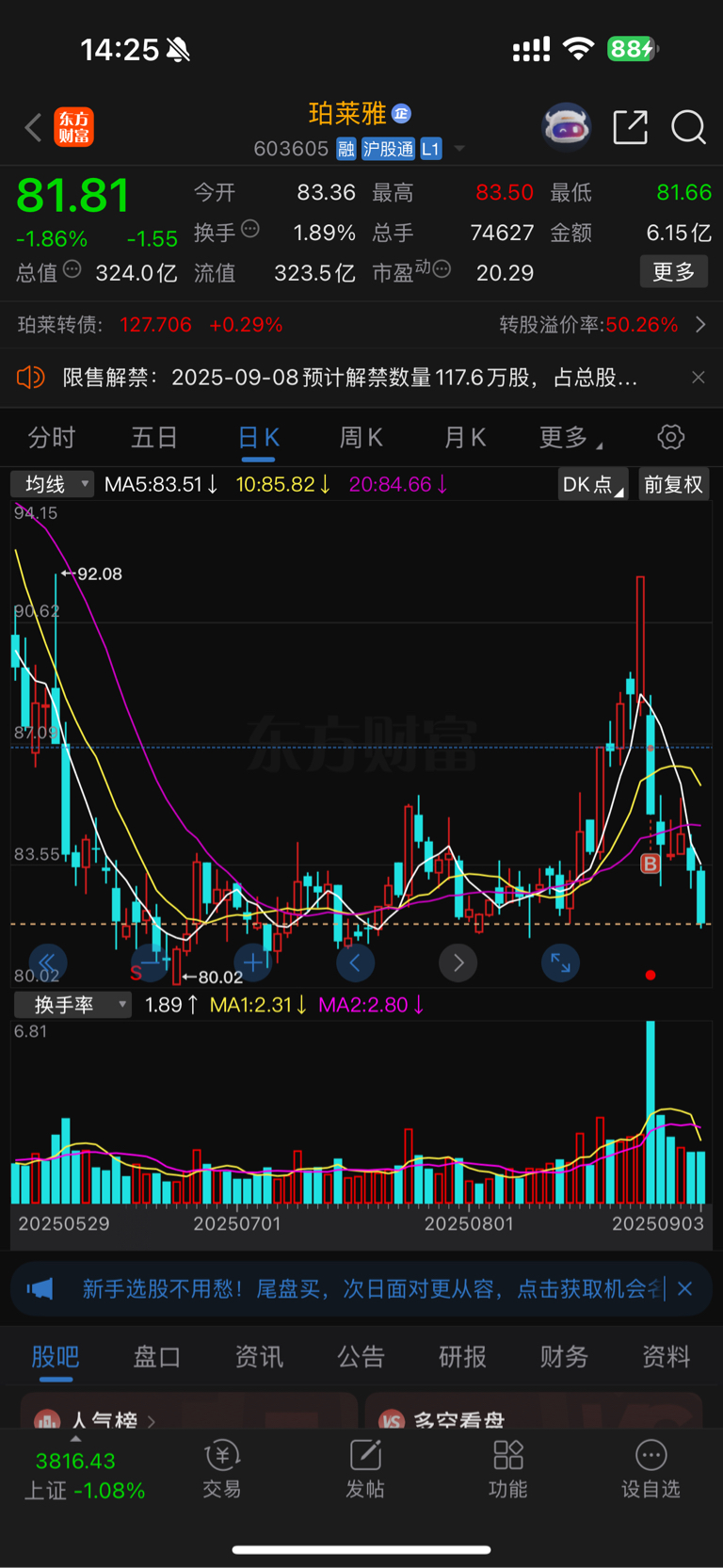723x1568 pixels.
Task: Tap the 企 badge next to 珀莱雅
Action: pos(401,114)
